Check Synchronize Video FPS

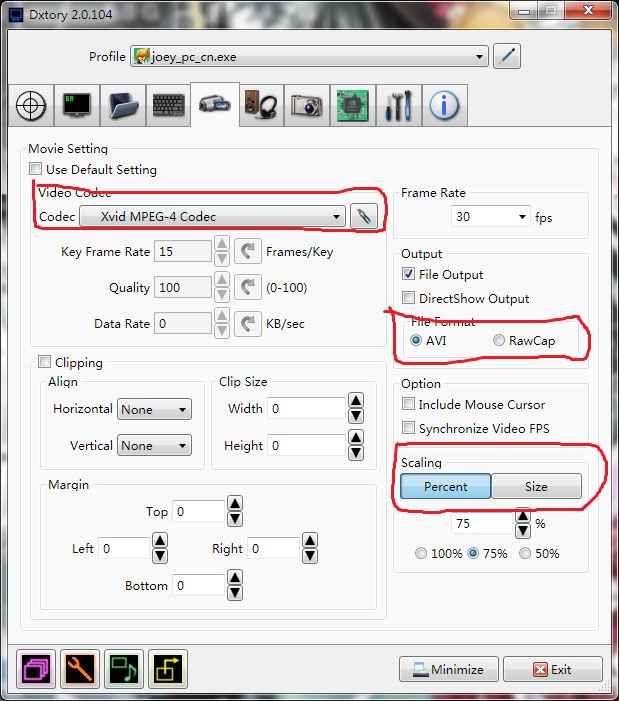click(408, 428)
